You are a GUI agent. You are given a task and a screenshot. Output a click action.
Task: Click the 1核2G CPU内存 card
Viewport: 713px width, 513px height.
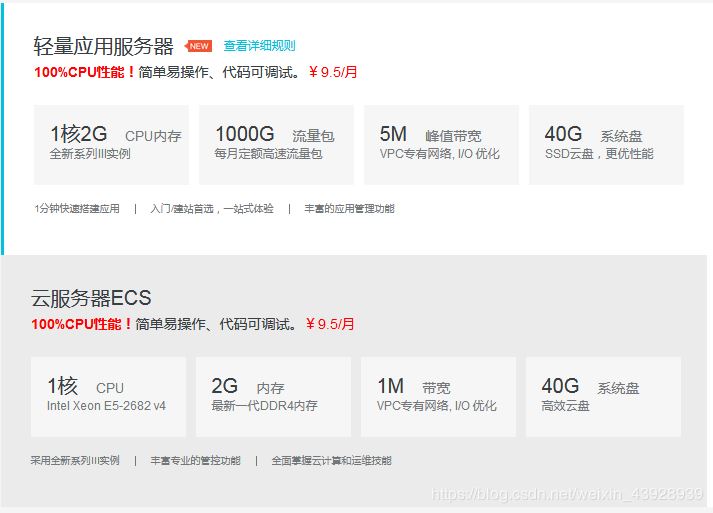pyautogui.click(x=111, y=145)
